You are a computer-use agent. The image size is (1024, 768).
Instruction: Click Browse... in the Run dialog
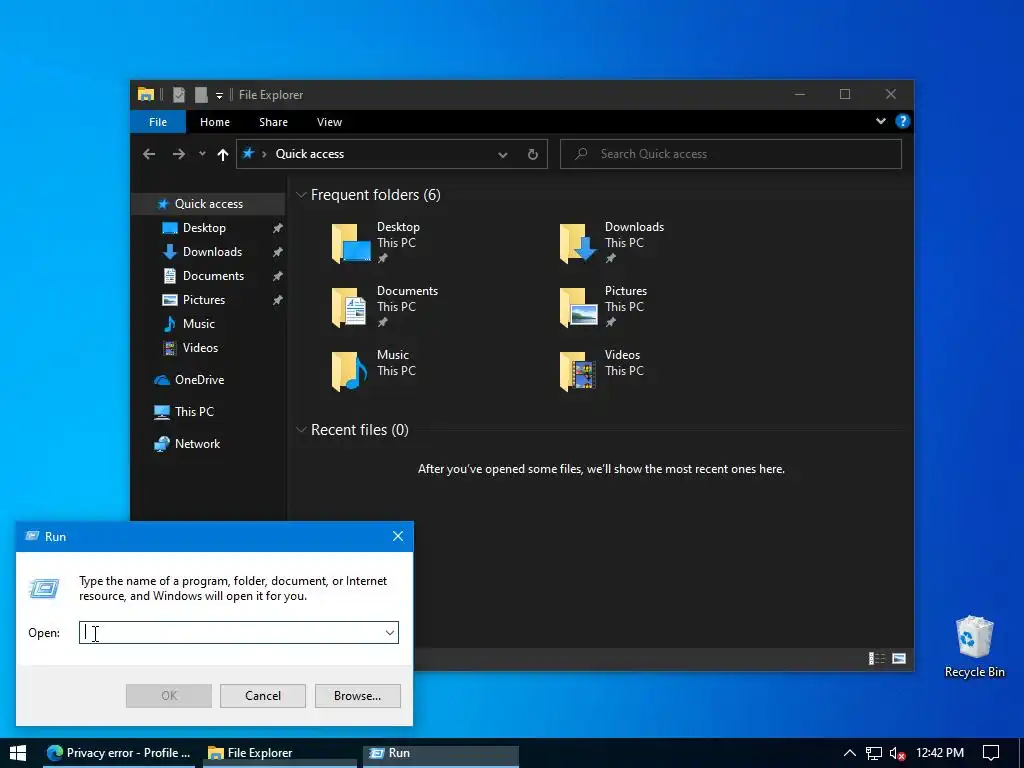(x=357, y=696)
